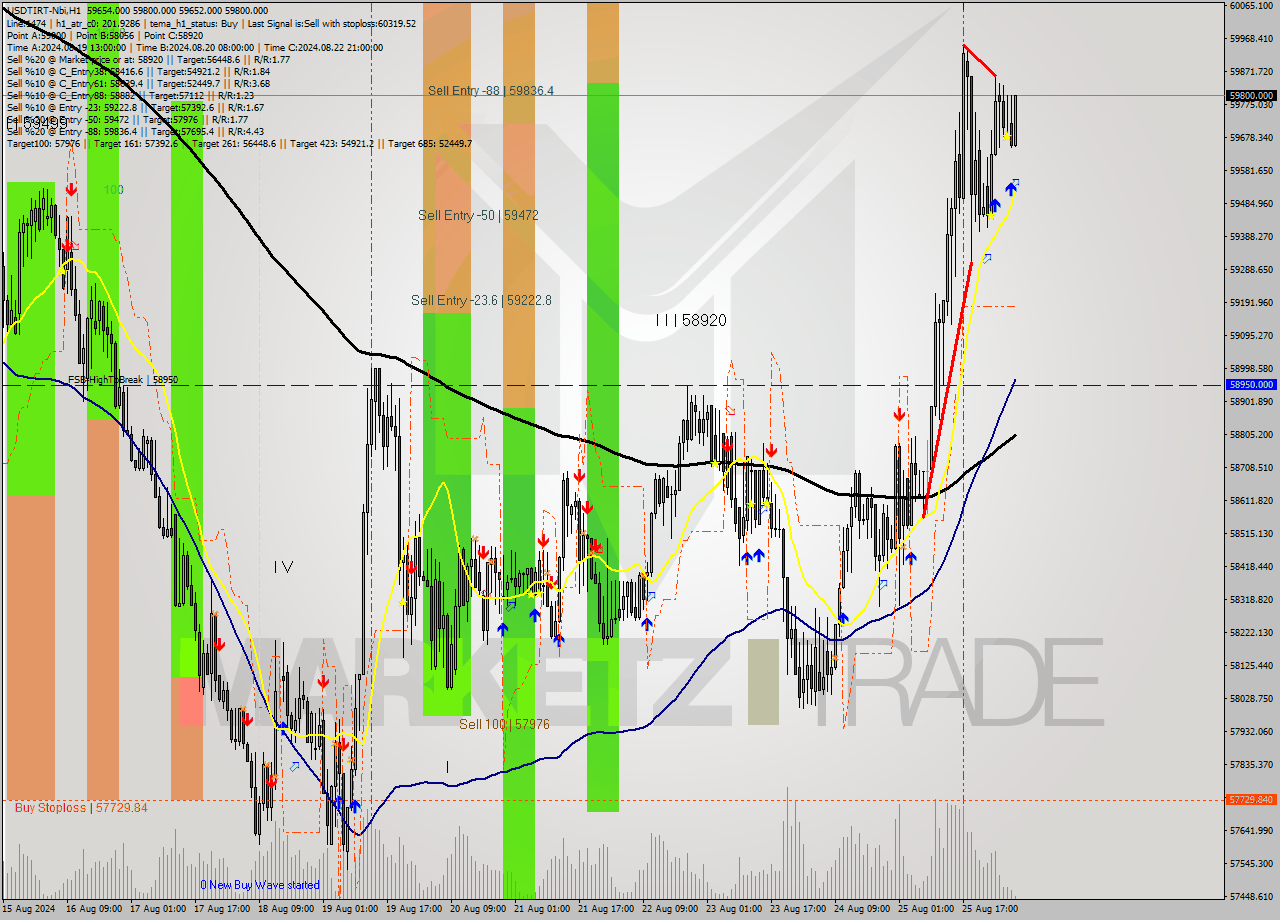Click the 57932.060 price axis value
The image size is (1280, 920).
[1251, 732]
